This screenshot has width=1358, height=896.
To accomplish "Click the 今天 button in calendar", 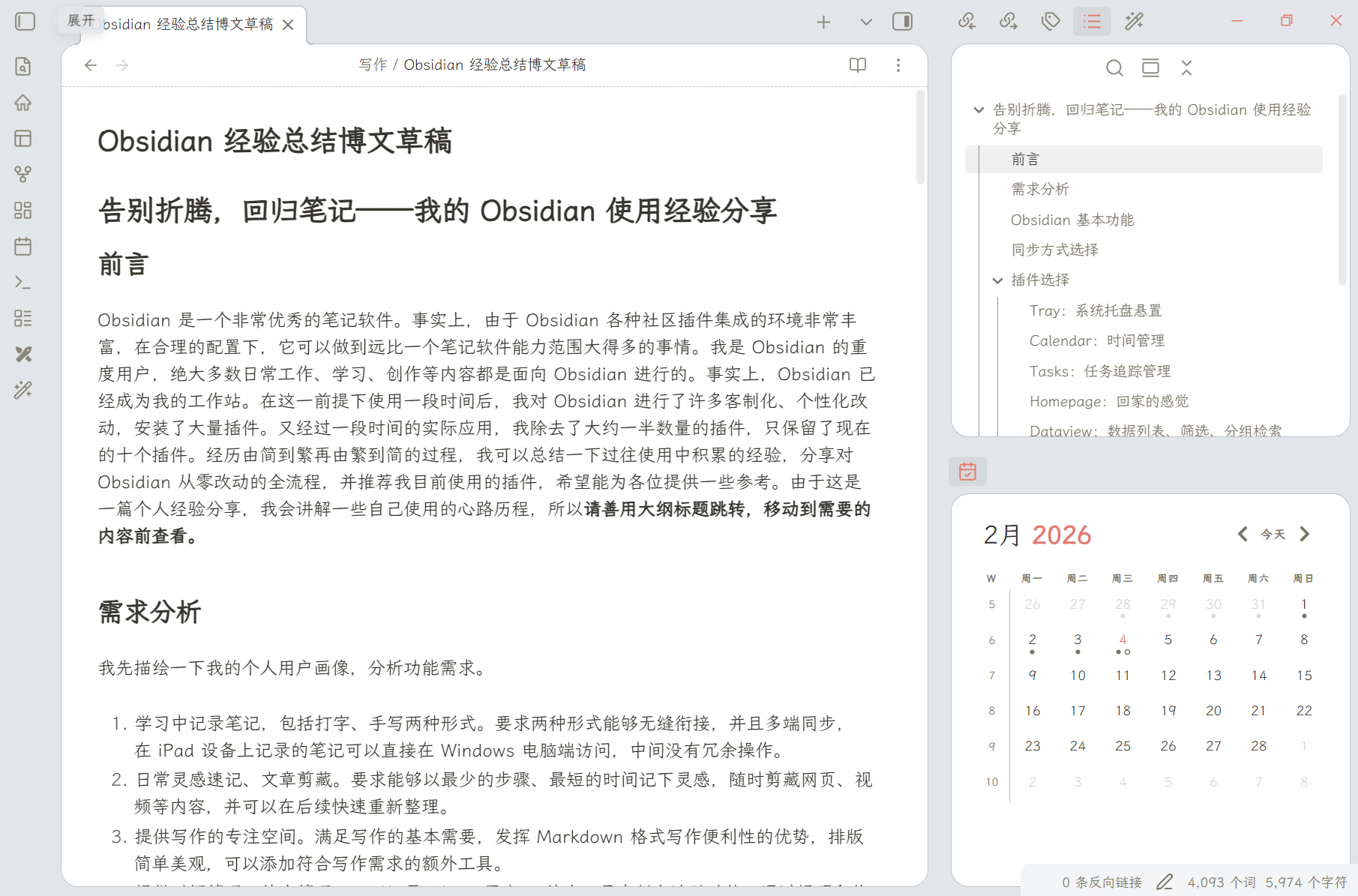I will 1273,535.
